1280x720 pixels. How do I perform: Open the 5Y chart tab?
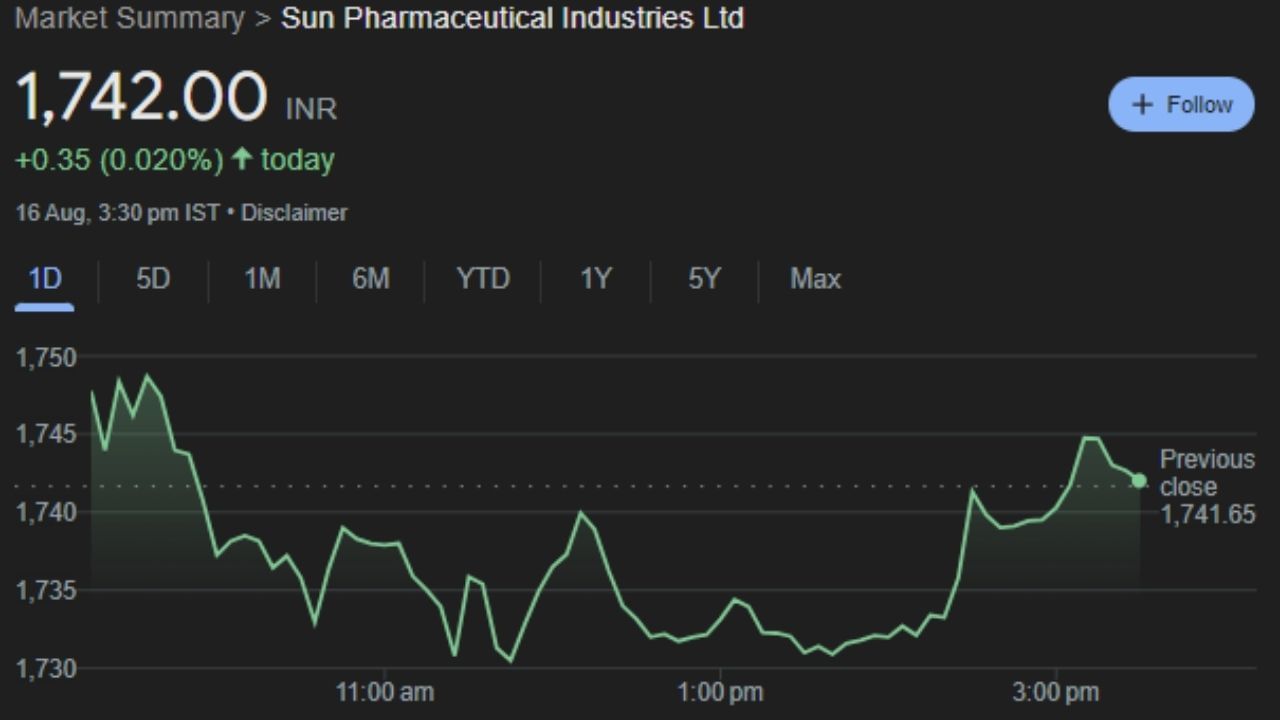[704, 279]
